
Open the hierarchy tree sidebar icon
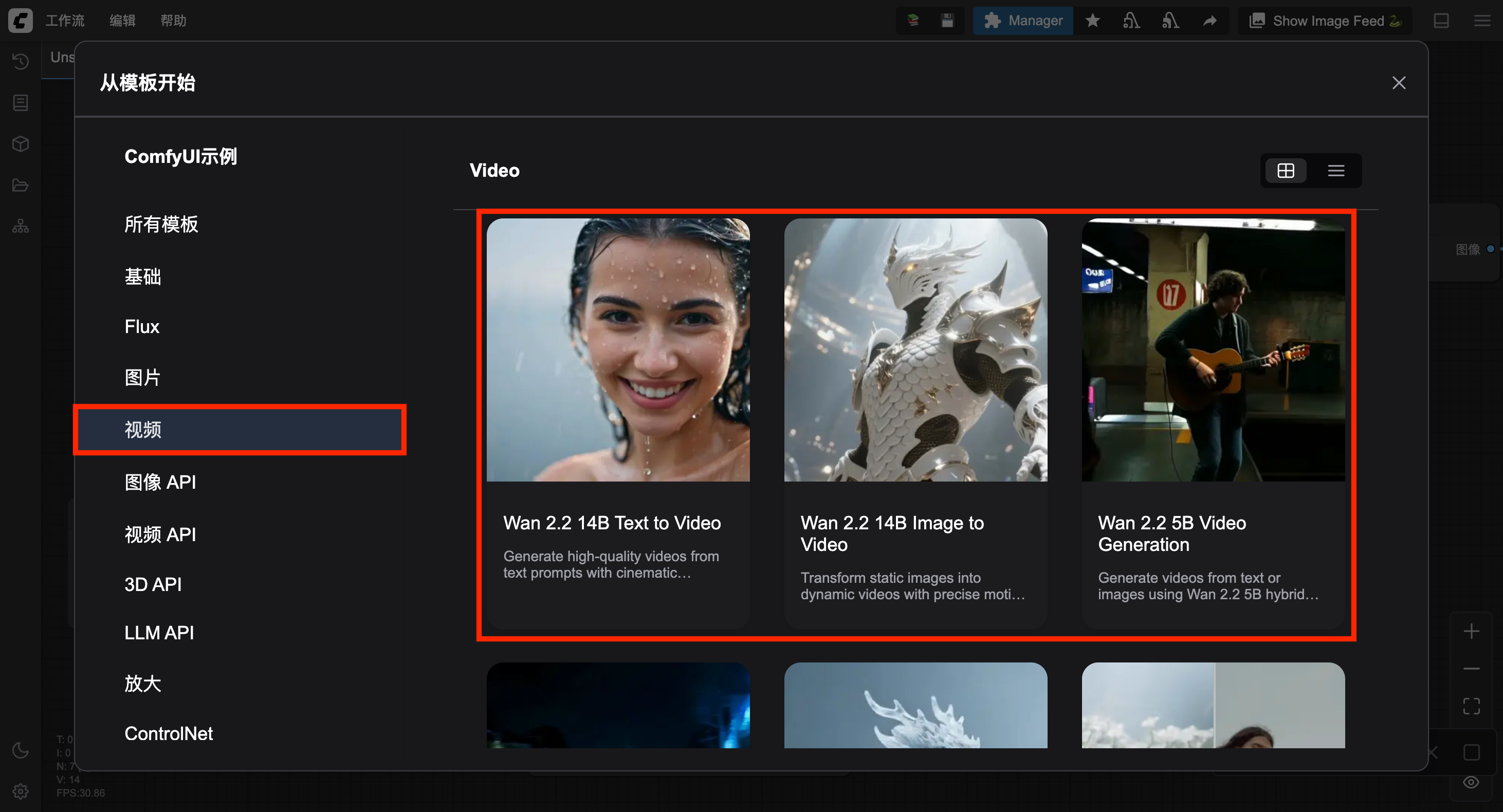coord(21,226)
